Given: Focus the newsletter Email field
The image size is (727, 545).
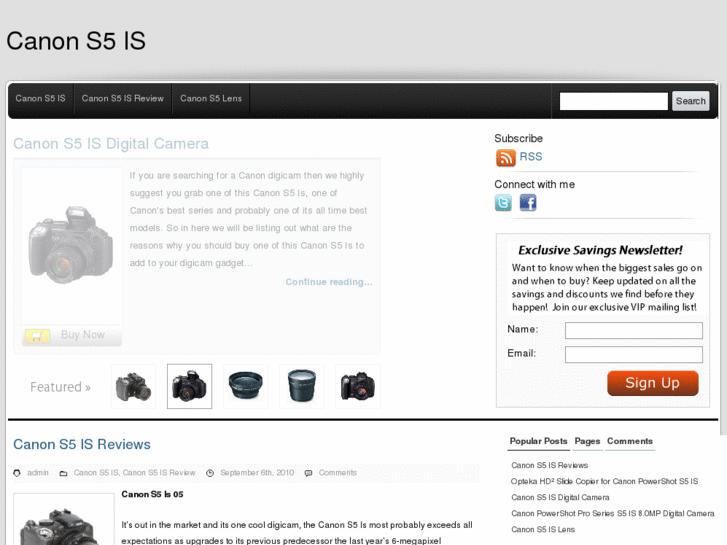Looking at the screenshot, I should 633,355.
